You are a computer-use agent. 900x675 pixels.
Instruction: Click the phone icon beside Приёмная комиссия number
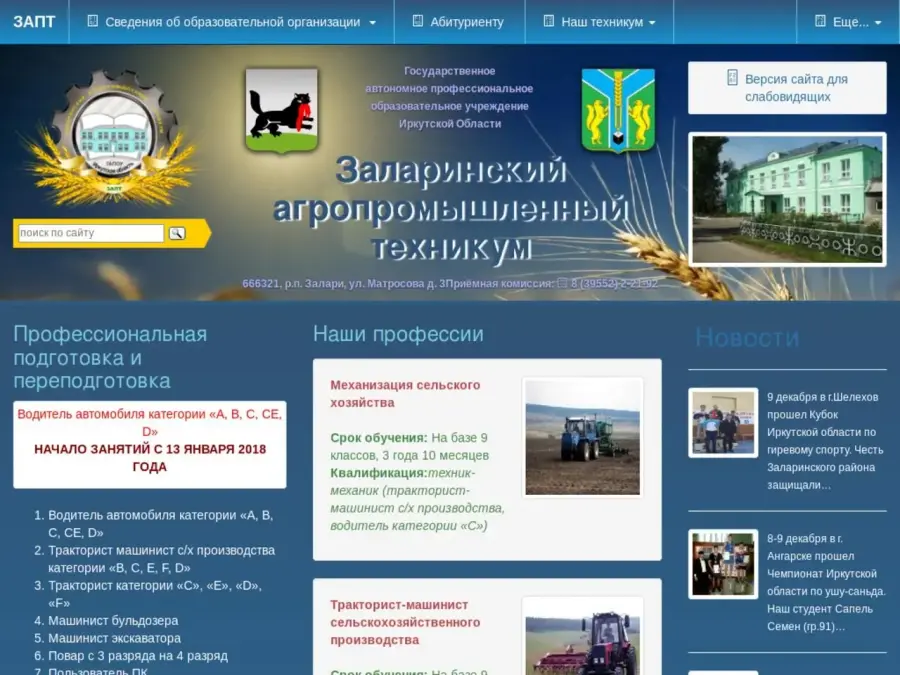[562, 283]
